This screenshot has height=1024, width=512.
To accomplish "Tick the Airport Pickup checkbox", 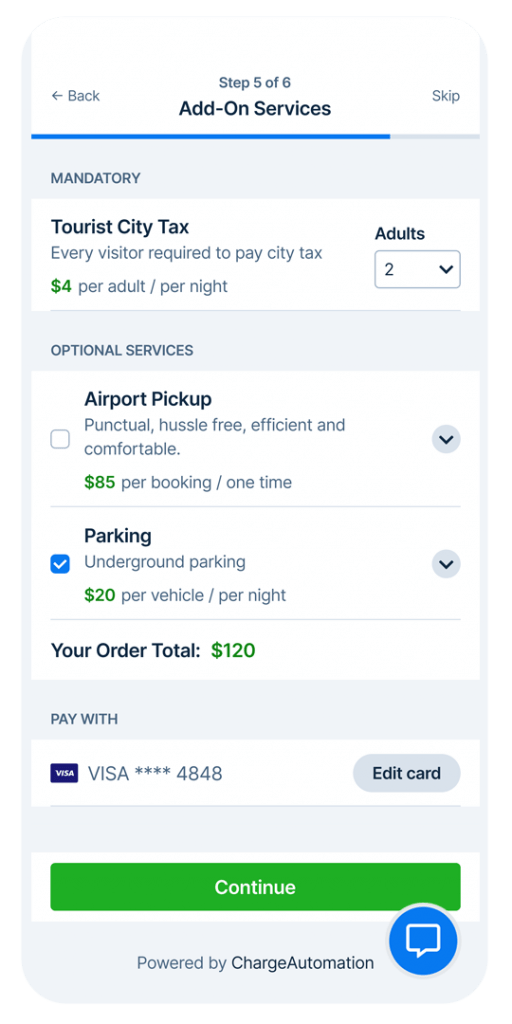I will point(60,440).
